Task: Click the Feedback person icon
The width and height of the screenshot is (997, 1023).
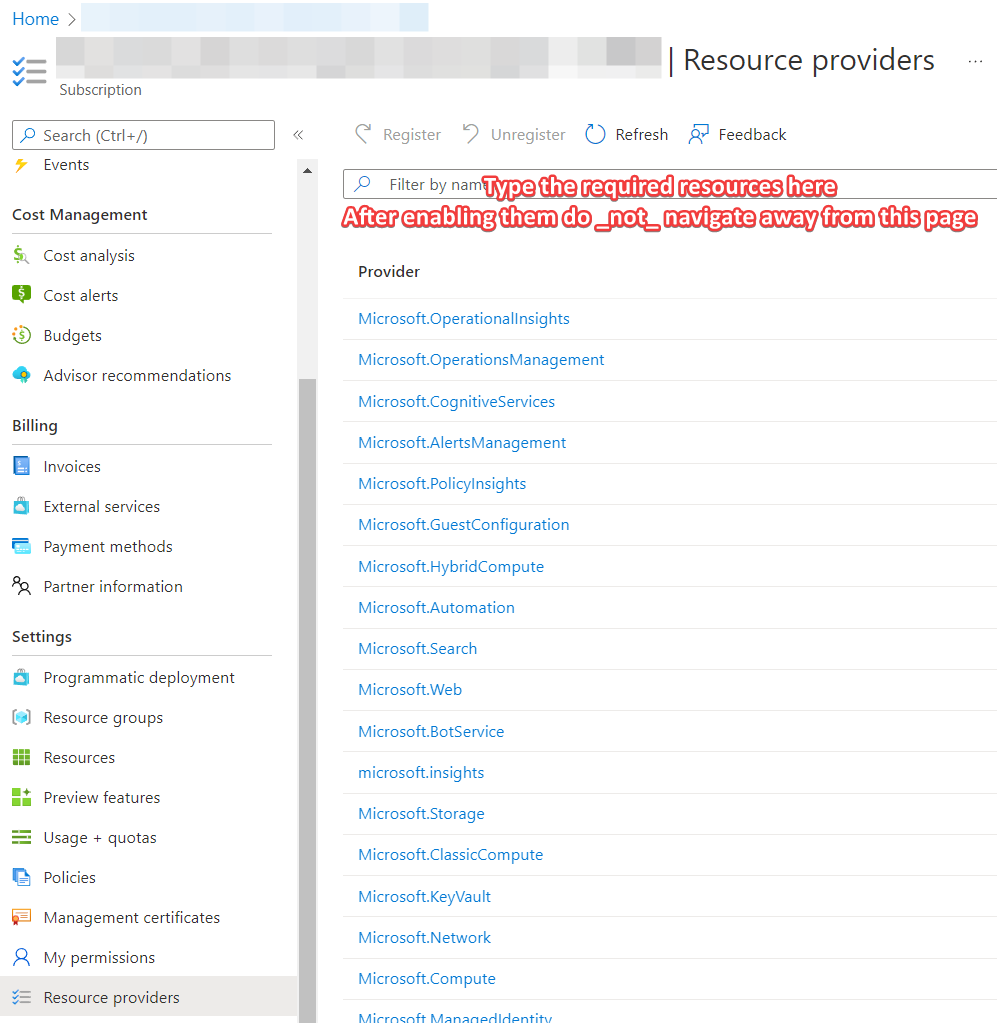Action: click(699, 134)
